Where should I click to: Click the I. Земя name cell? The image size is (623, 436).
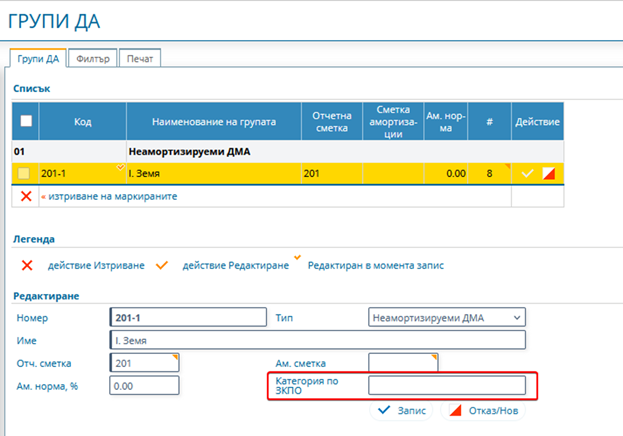click(x=214, y=173)
